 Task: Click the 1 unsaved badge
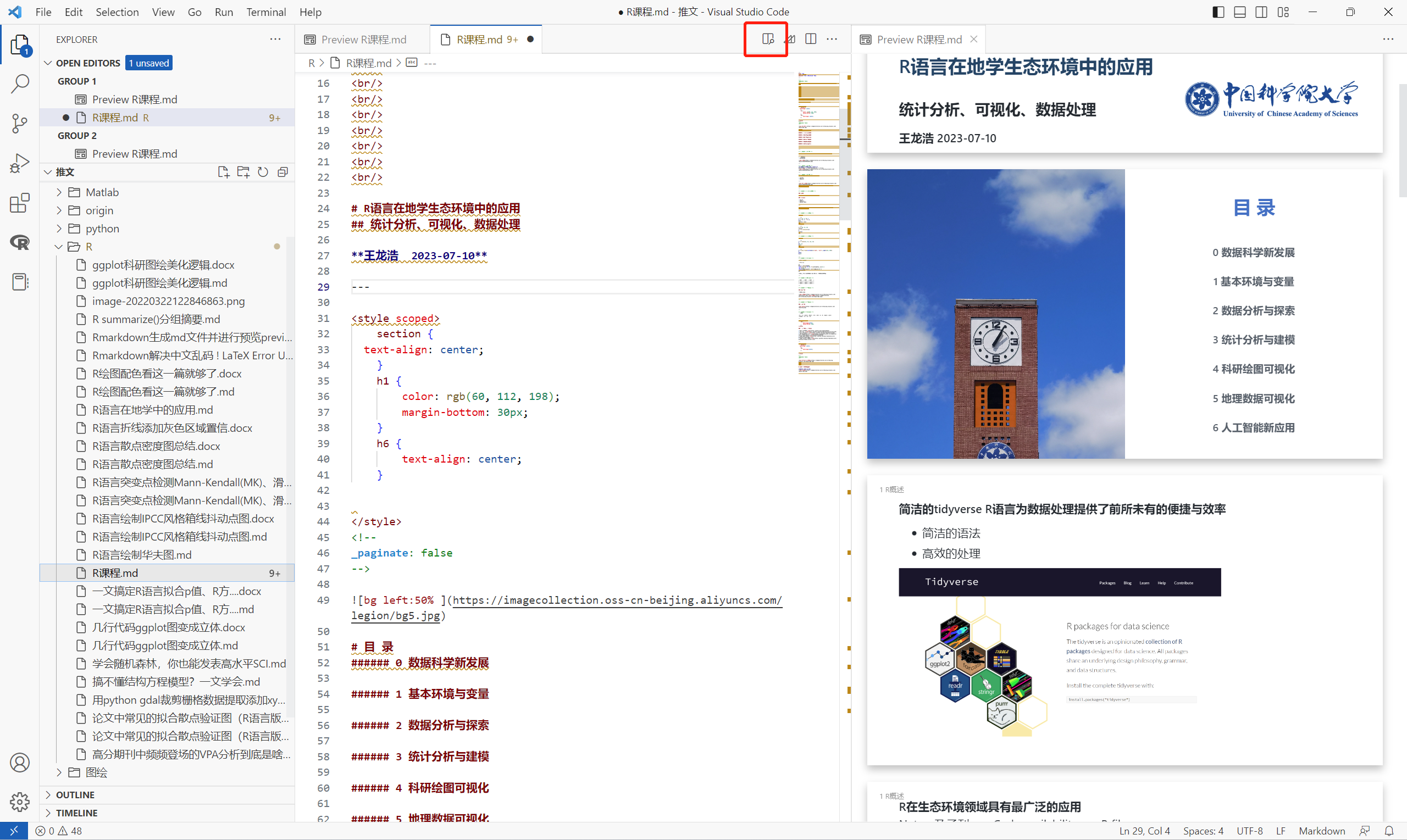pos(149,63)
